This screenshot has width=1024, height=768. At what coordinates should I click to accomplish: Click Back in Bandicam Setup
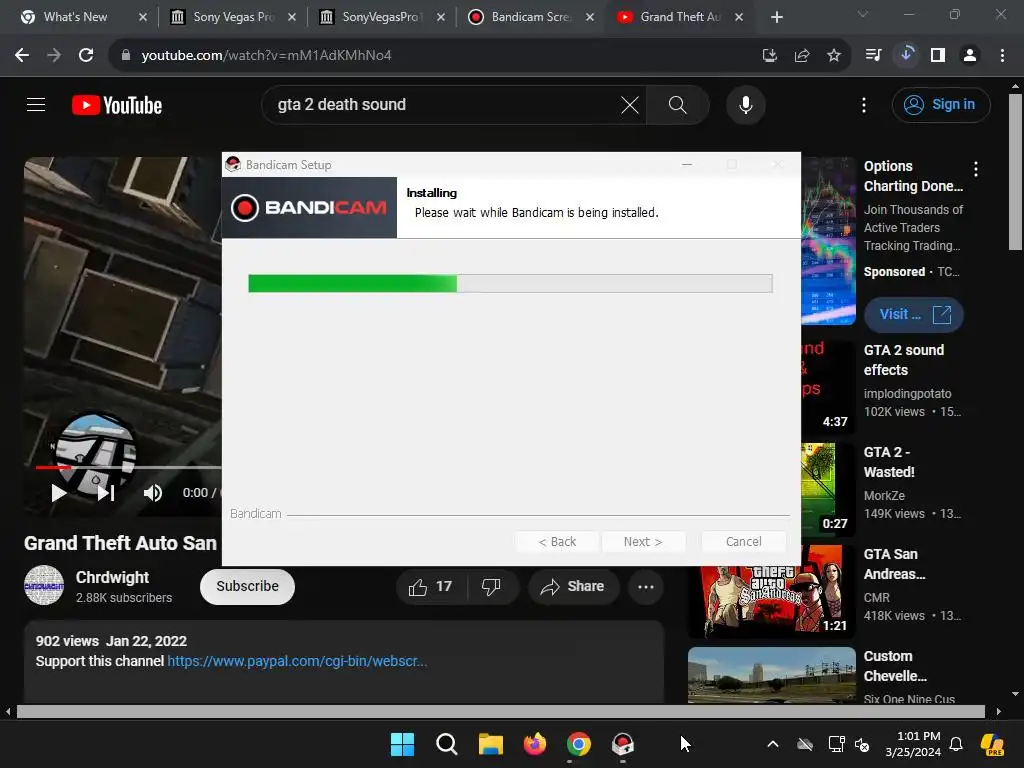pos(556,541)
